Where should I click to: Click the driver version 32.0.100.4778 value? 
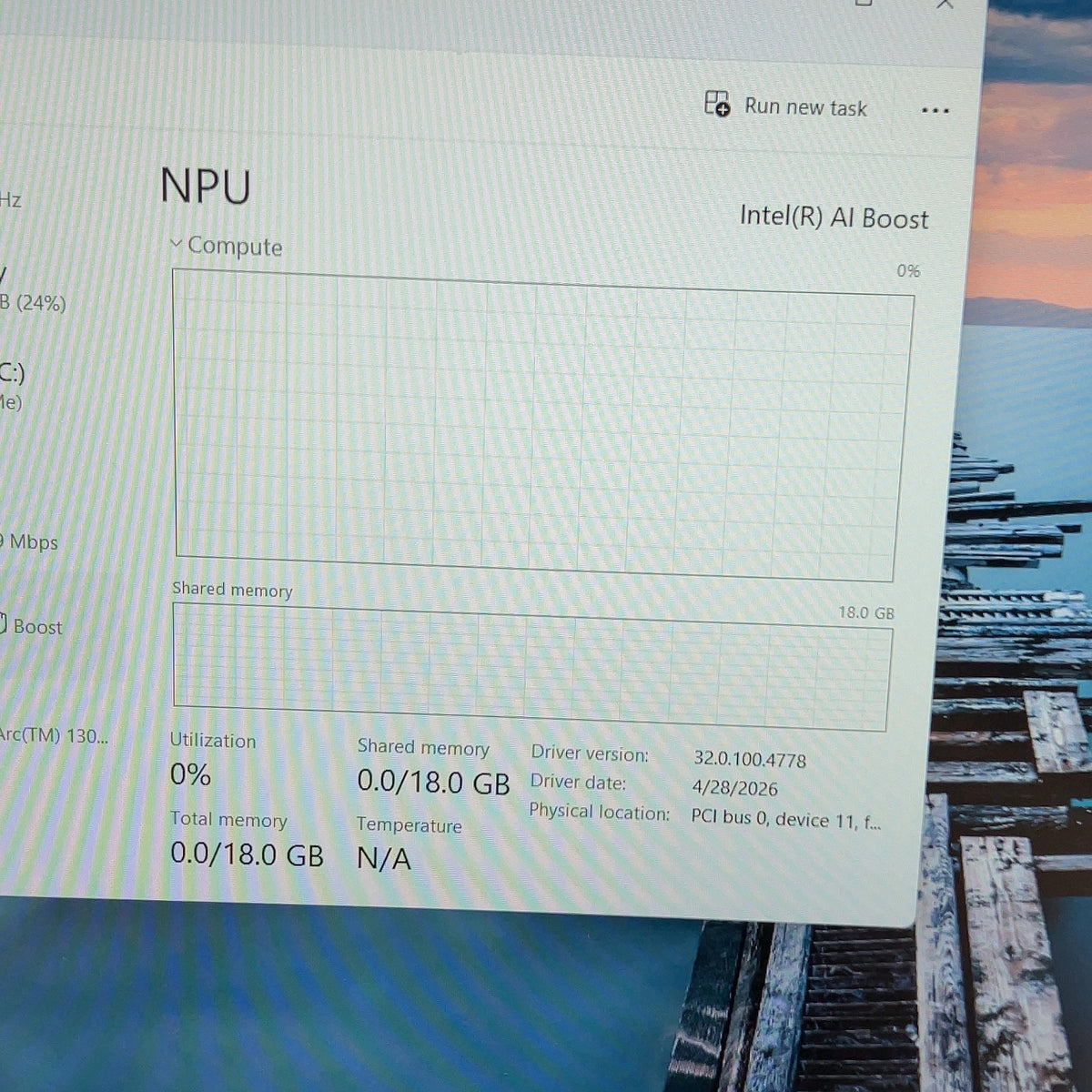[x=750, y=759]
